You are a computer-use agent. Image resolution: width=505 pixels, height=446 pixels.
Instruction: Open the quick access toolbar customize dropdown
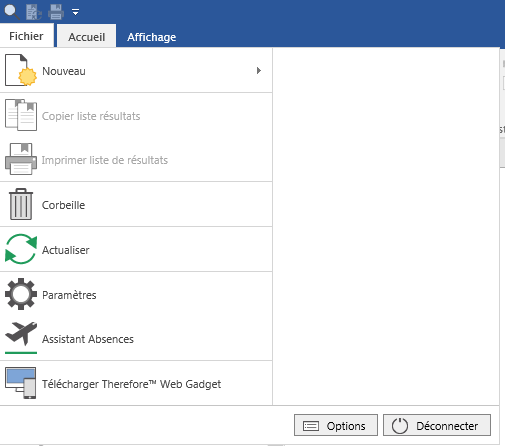click(x=76, y=12)
